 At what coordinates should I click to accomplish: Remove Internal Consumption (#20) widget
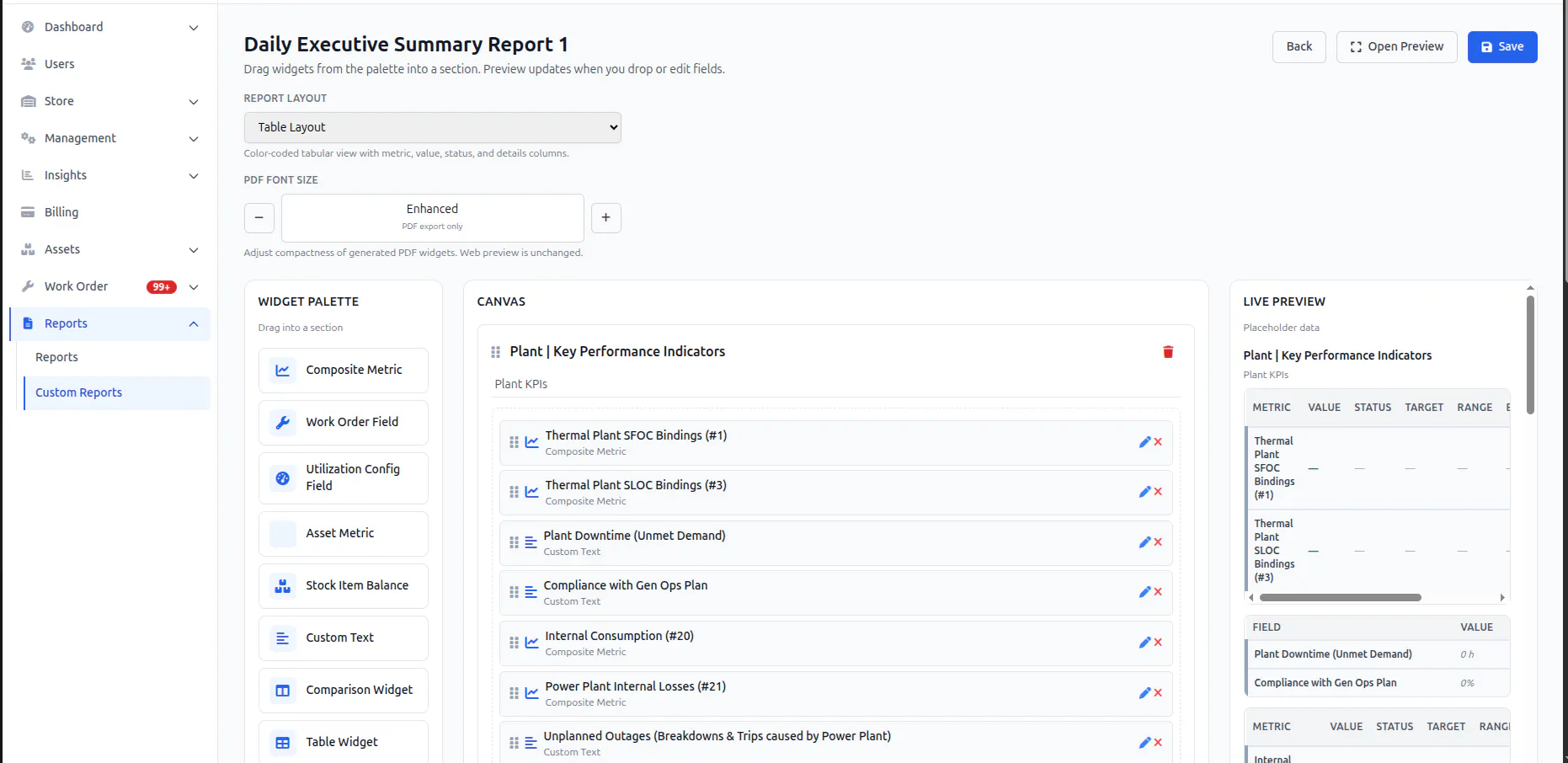tap(1158, 643)
